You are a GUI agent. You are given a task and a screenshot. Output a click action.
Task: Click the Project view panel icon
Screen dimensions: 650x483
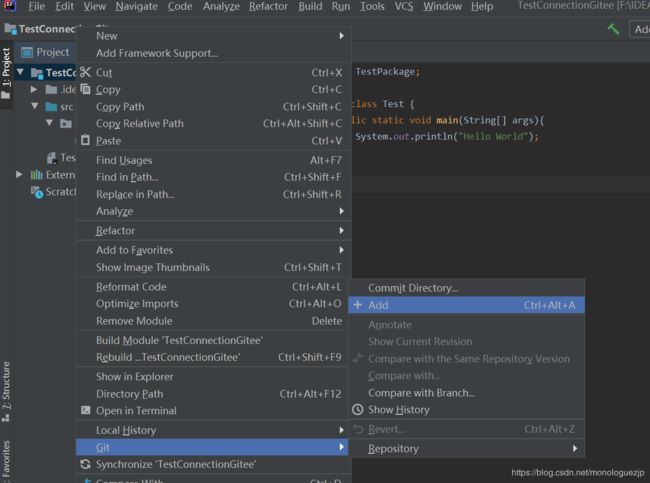(27, 52)
